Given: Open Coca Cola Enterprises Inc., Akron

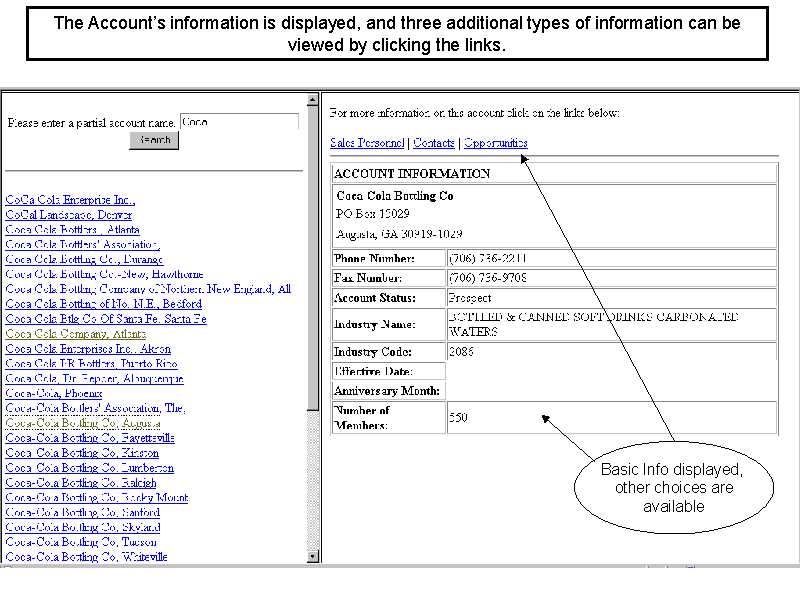Looking at the screenshot, I should [88, 349].
